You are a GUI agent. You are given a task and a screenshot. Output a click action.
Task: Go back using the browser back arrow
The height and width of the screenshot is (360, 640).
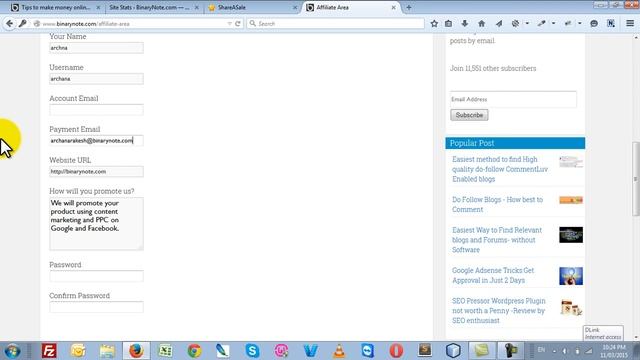tap(9, 24)
